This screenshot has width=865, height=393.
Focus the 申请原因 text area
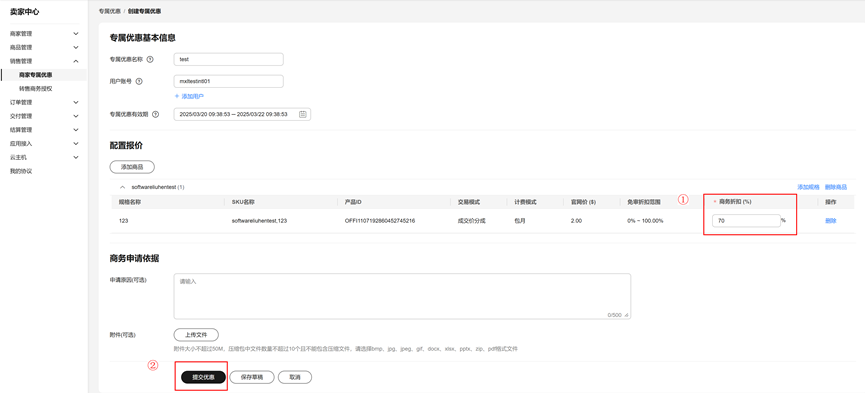point(402,296)
